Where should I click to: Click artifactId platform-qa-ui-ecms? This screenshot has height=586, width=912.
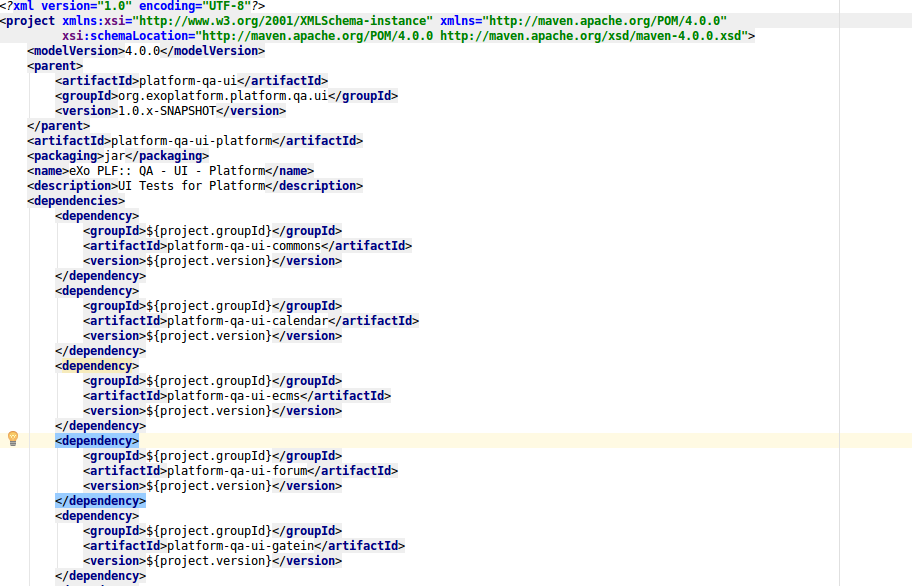(x=237, y=396)
